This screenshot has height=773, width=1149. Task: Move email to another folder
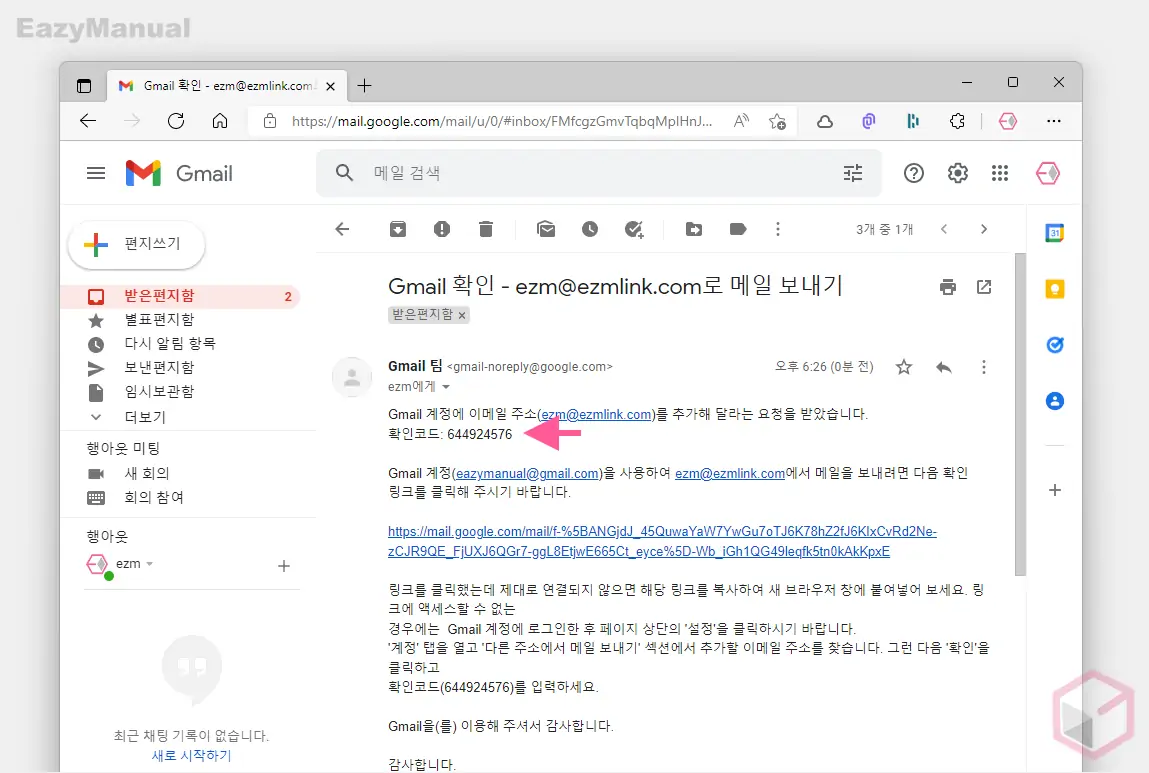click(x=694, y=229)
